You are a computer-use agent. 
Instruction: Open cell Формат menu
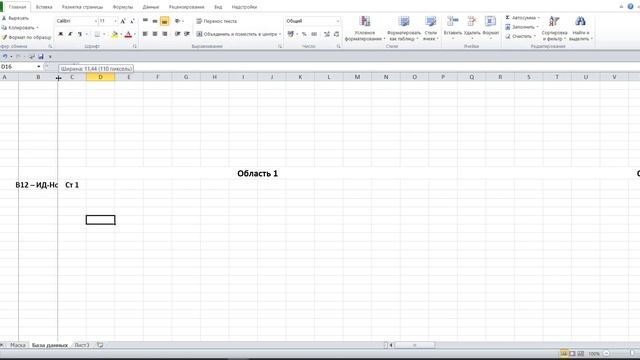(x=491, y=27)
